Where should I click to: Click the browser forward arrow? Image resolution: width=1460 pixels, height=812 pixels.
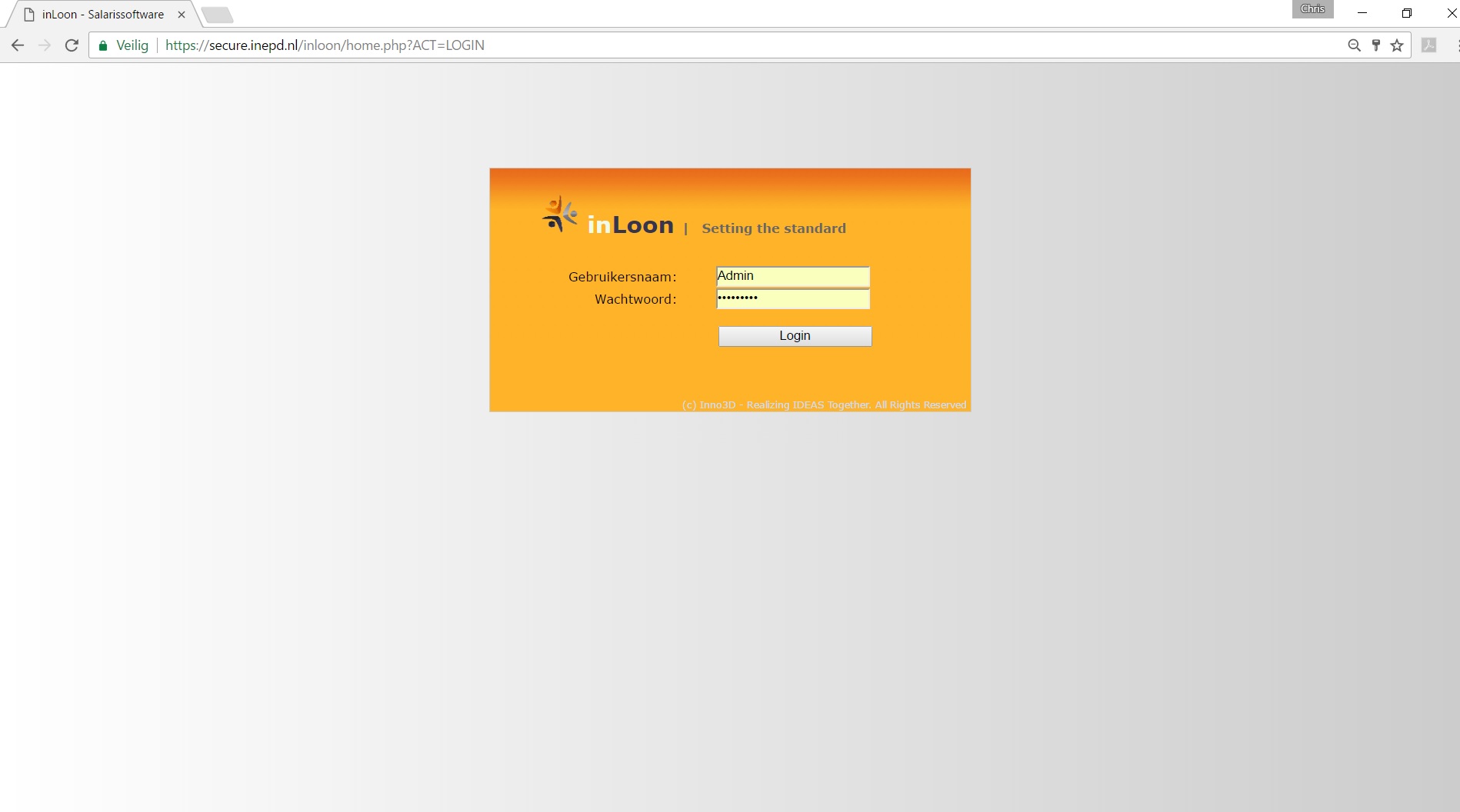[45, 45]
